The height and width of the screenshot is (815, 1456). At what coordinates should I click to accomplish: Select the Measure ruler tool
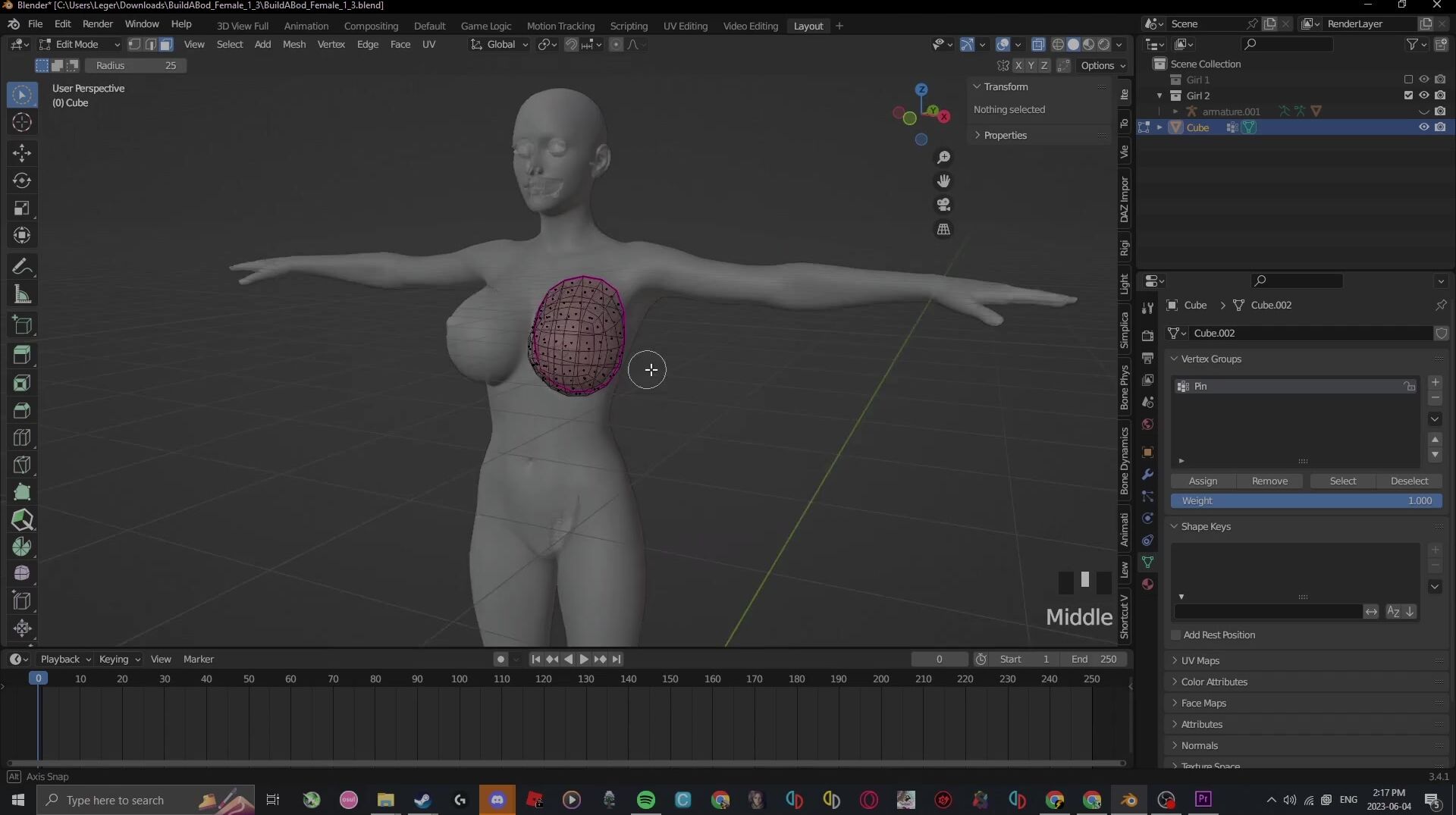coord(22,295)
